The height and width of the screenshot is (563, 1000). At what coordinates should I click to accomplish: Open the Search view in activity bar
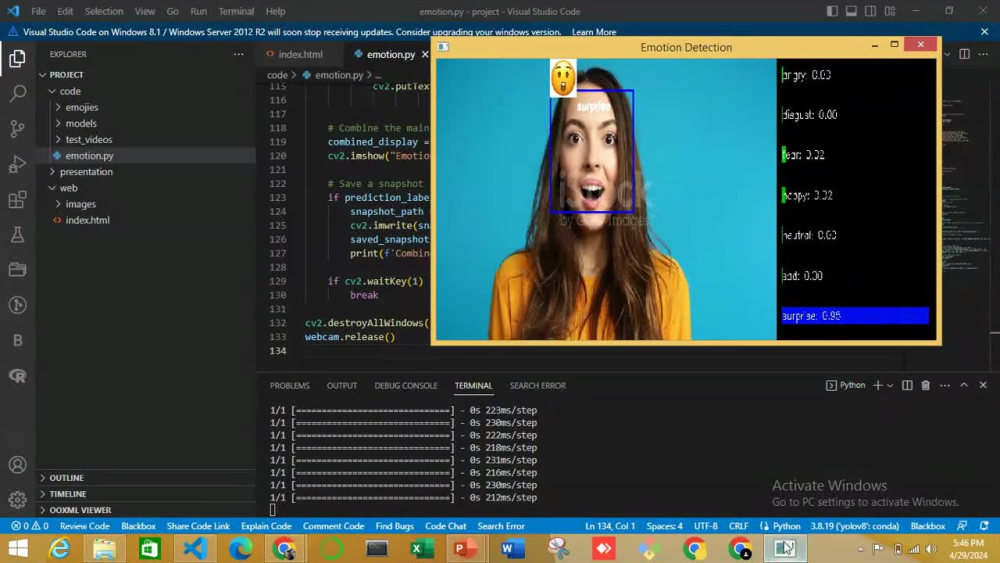(x=17, y=94)
